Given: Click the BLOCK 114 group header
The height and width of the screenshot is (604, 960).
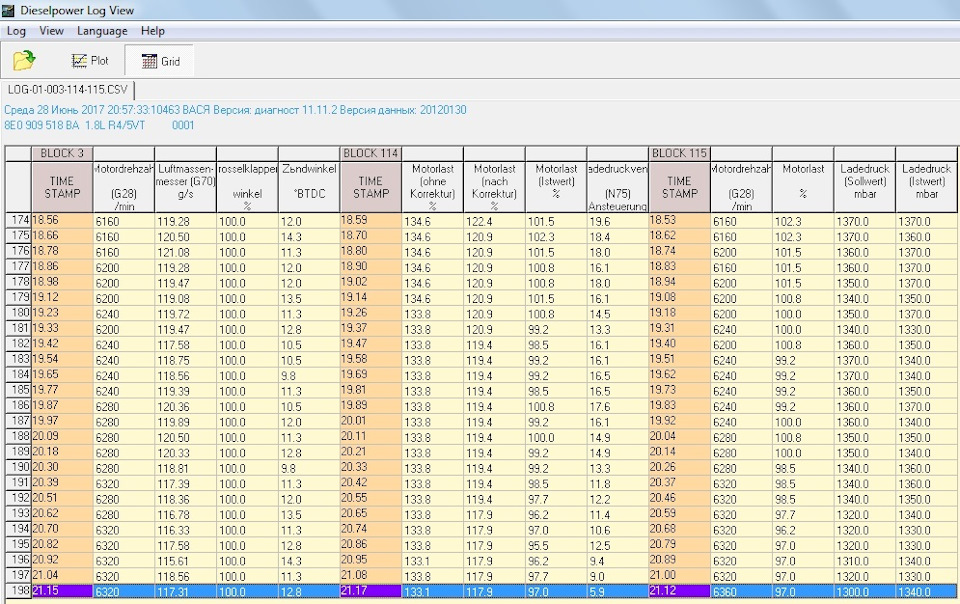Looking at the screenshot, I should pos(371,153).
